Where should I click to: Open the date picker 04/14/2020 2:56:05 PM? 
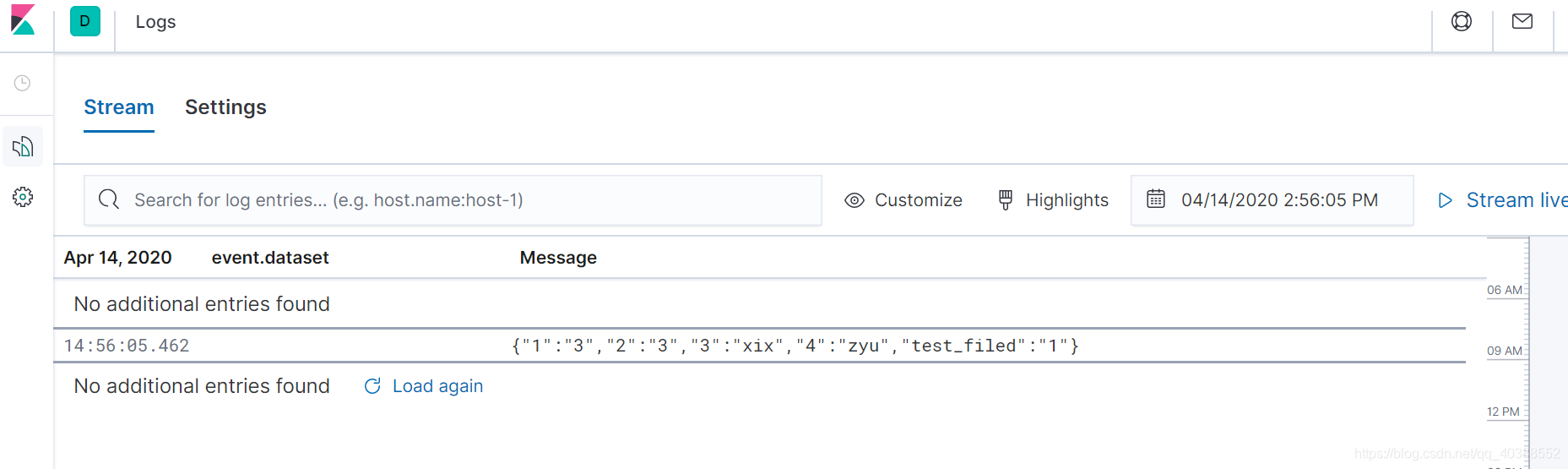click(1272, 200)
